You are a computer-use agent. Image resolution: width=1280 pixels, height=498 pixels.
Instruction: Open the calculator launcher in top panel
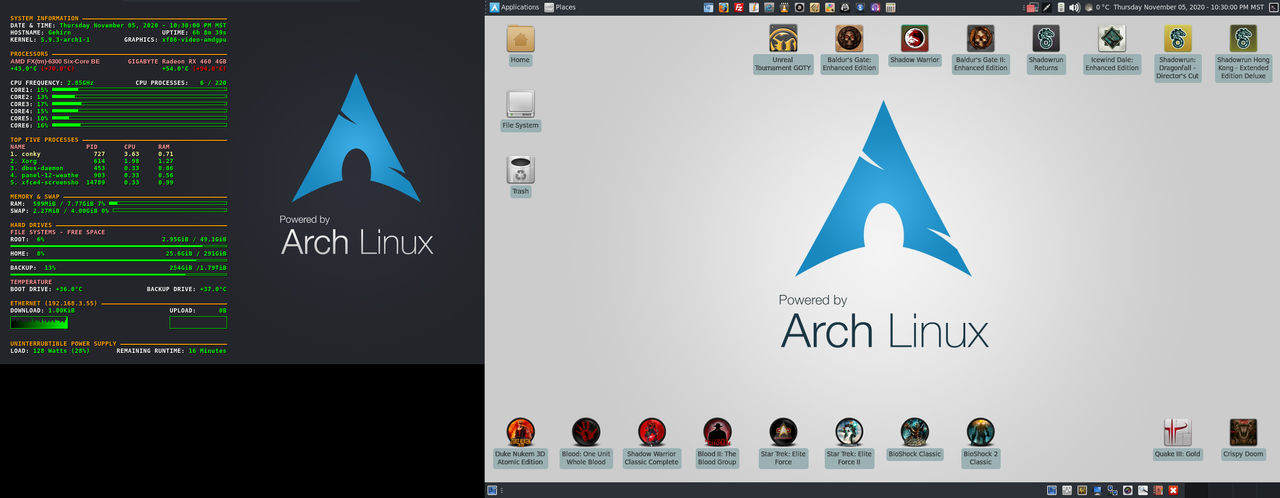coord(891,7)
